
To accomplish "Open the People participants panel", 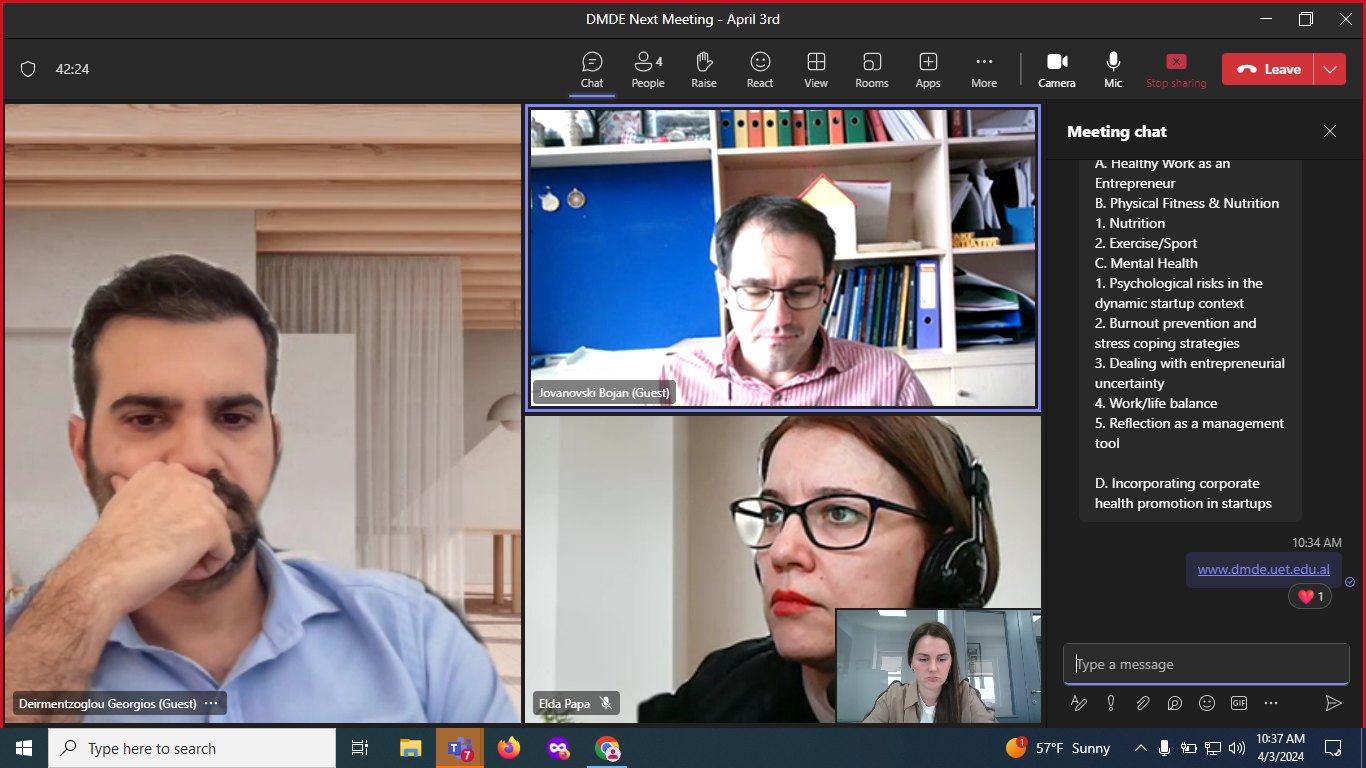I will pos(647,69).
